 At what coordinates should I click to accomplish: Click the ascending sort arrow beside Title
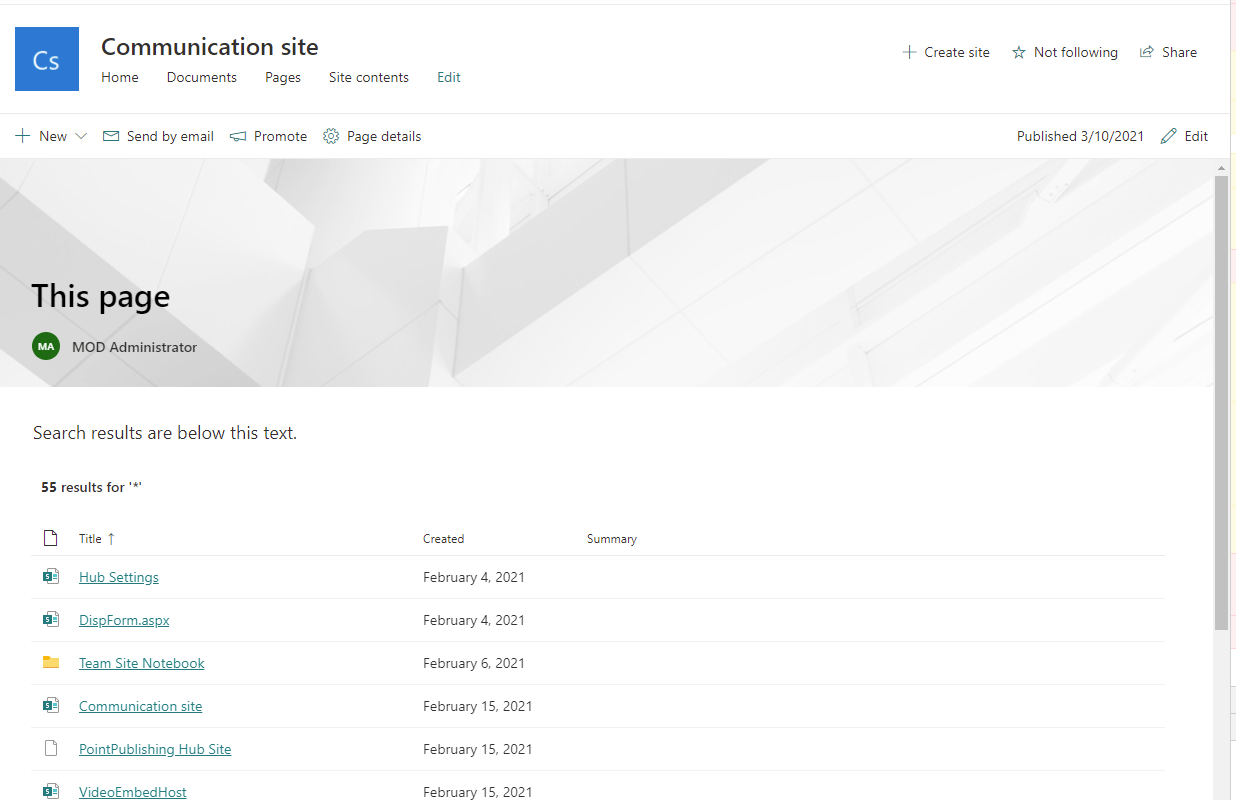[x=111, y=538]
